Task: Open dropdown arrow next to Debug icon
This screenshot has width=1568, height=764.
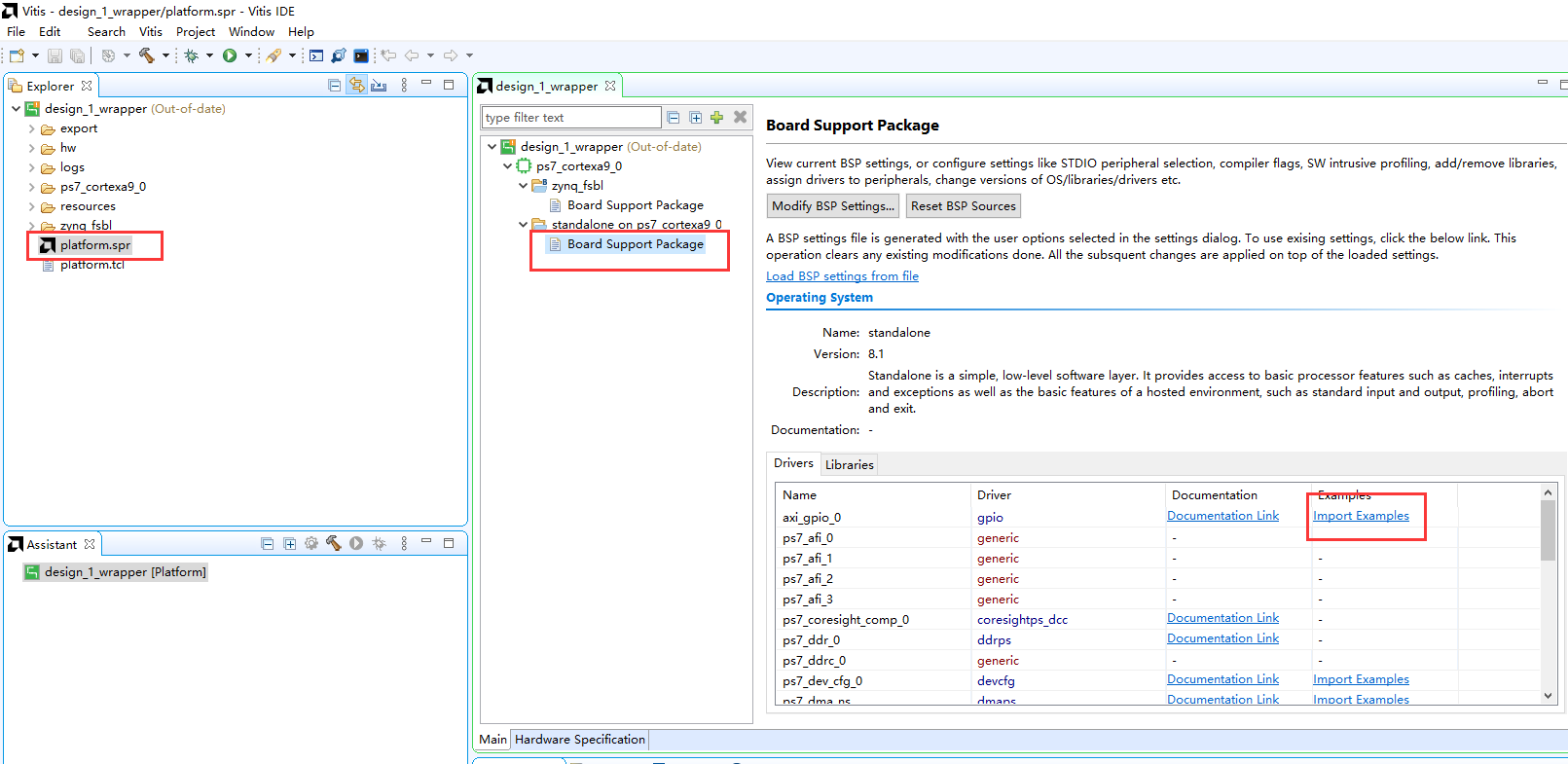Action: (209, 55)
